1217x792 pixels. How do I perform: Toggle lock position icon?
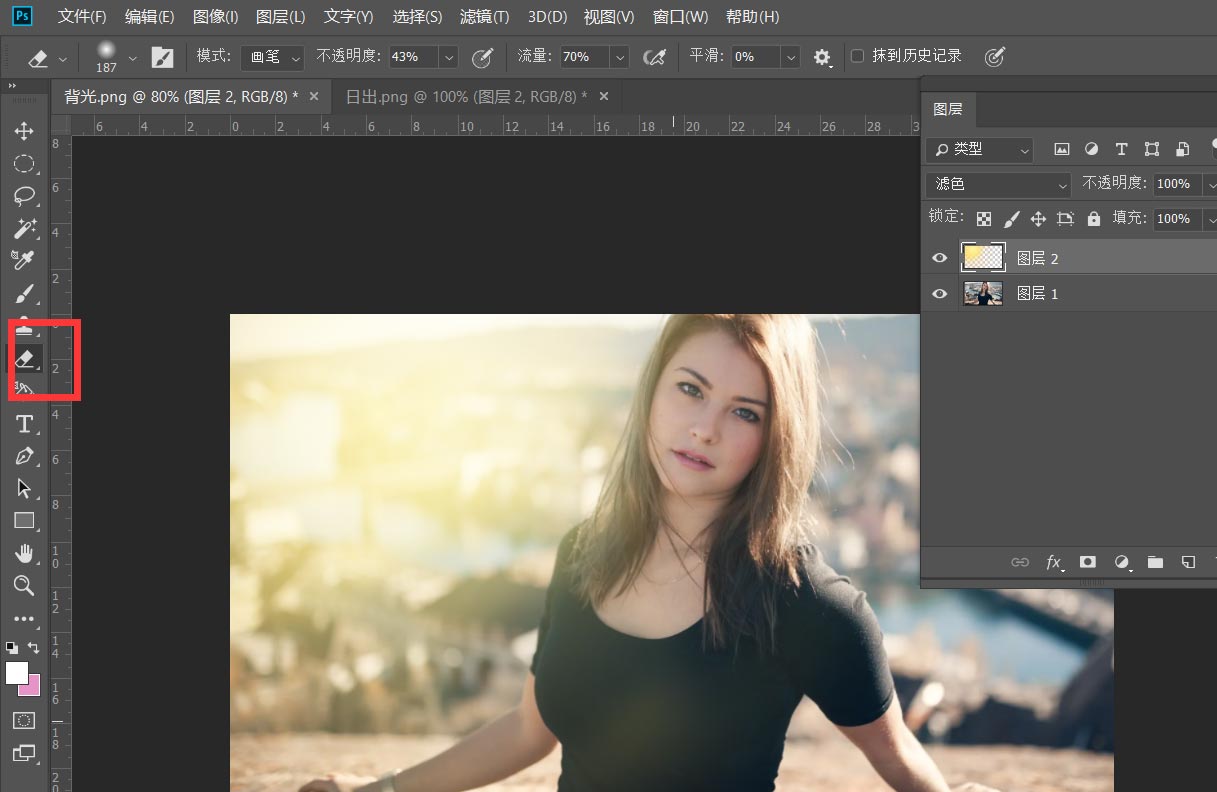pos(1038,218)
